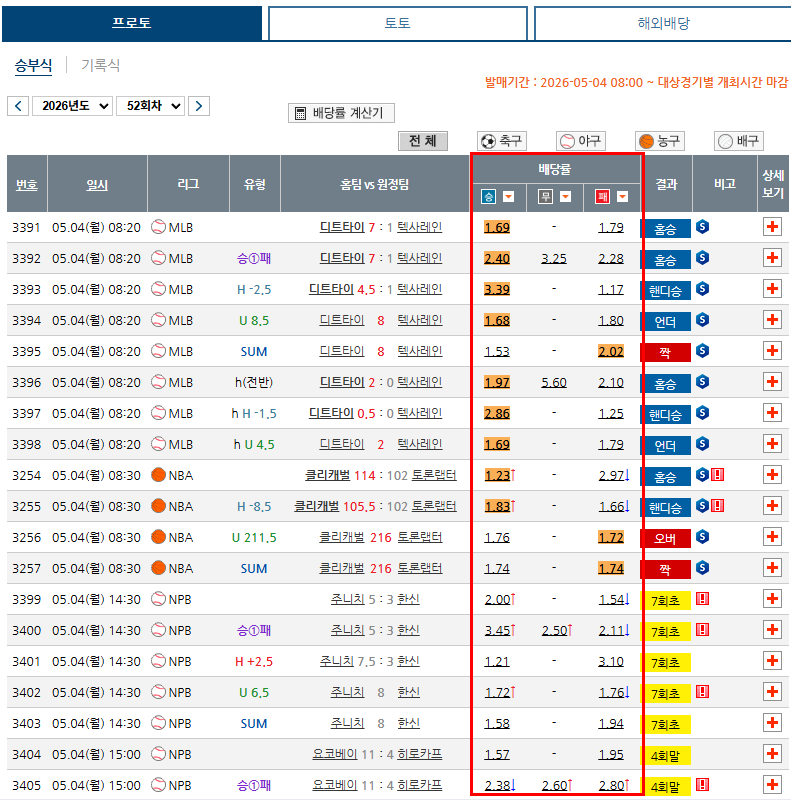Click the S badge on row 3391
Screen dimensions: 791x800
[703, 227]
